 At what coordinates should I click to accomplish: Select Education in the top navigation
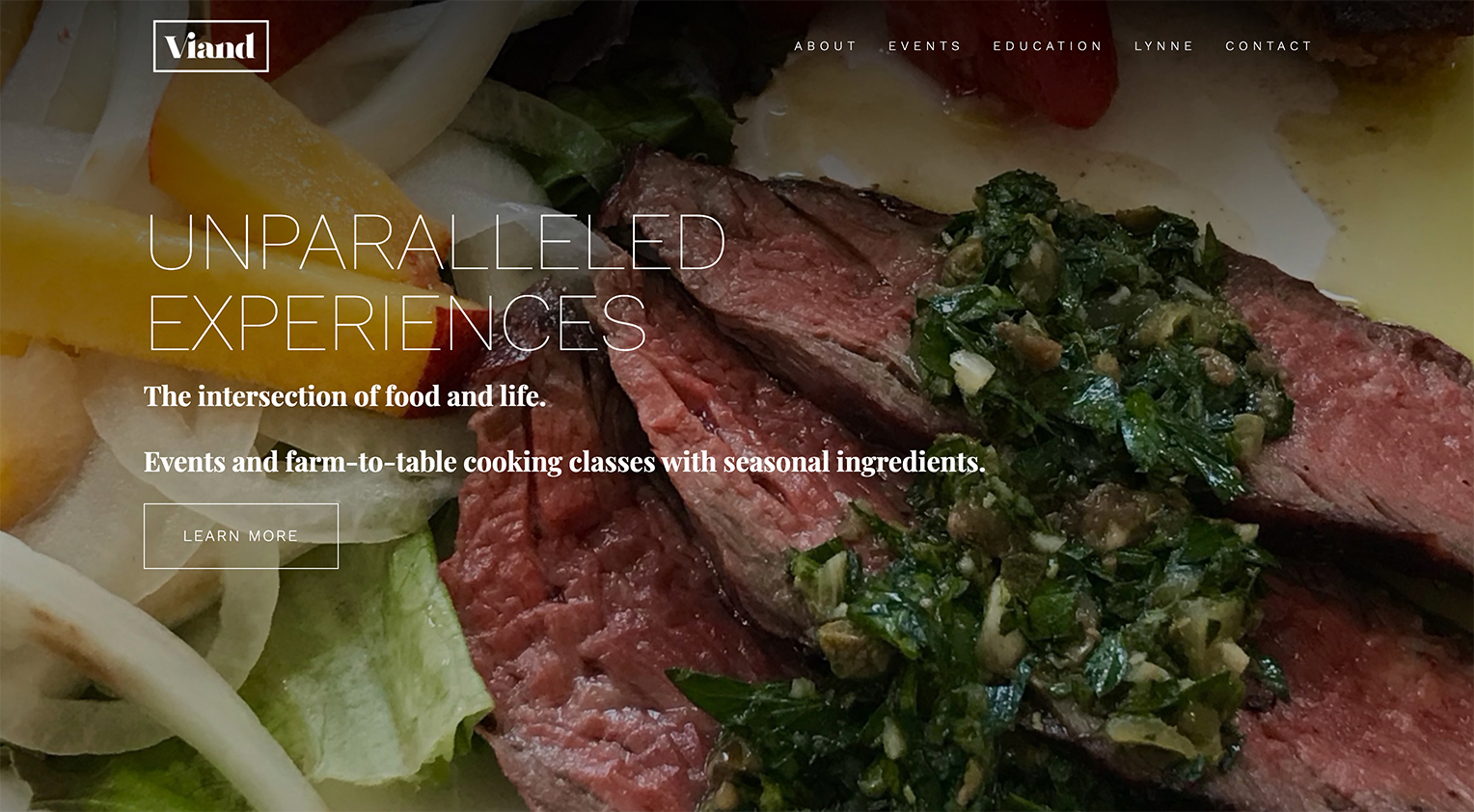click(x=1047, y=46)
